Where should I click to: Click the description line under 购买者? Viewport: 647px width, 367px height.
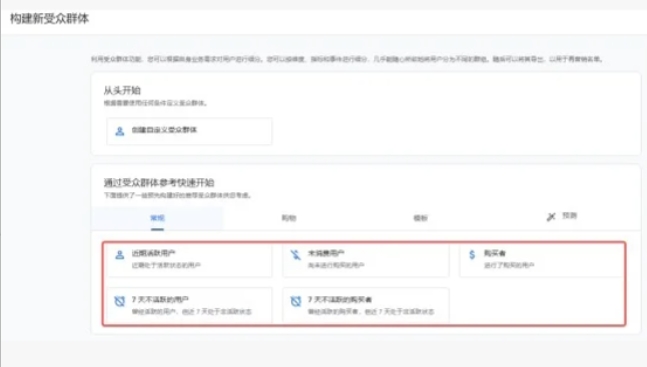point(509,265)
